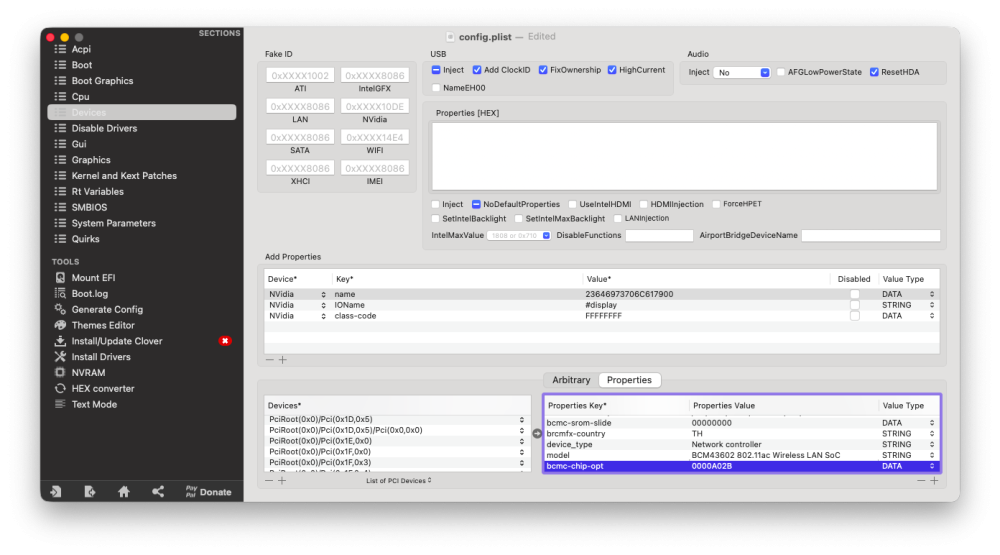Open the Install Drivers tool

pos(101,357)
